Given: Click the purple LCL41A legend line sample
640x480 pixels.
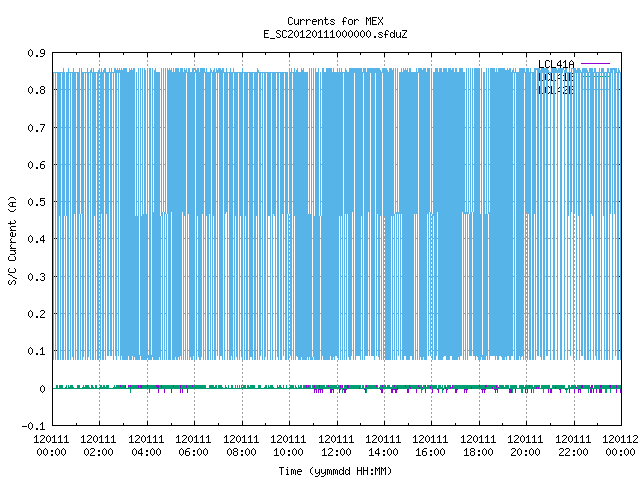Looking at the screenshot, I should coord(595,64).
